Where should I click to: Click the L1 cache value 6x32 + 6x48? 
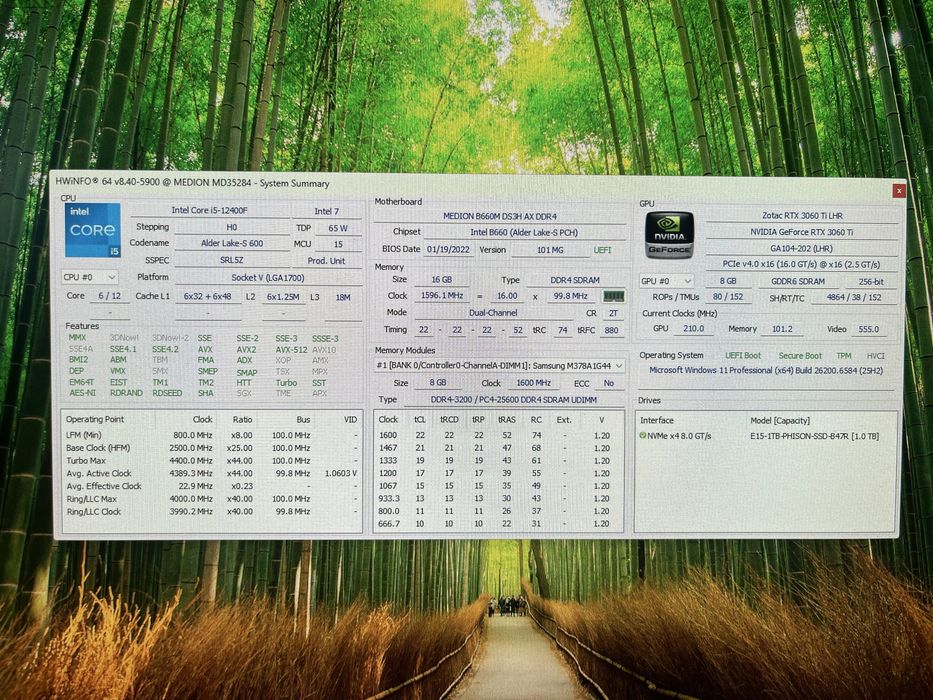208,296
